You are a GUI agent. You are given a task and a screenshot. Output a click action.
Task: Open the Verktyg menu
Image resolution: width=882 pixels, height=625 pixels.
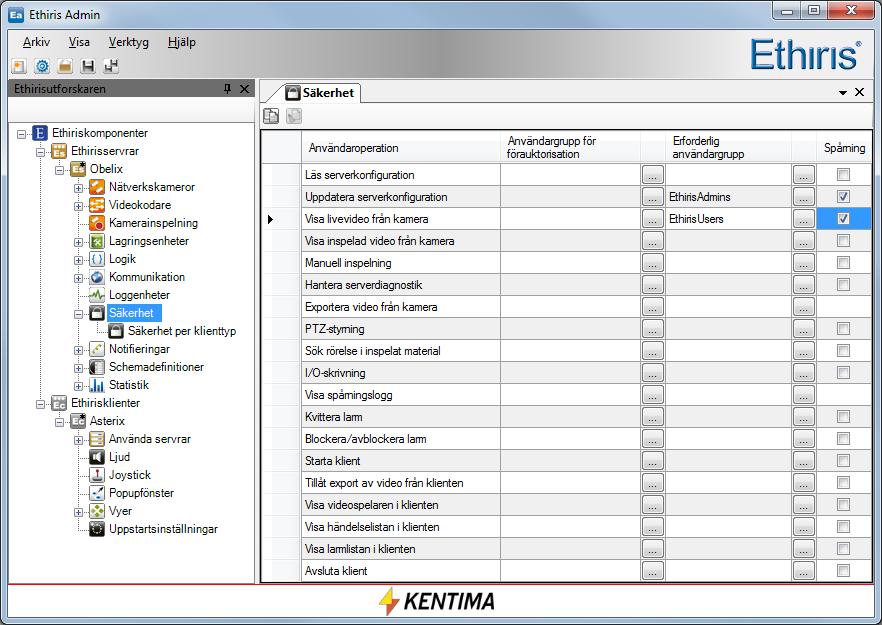click(128, 42)
